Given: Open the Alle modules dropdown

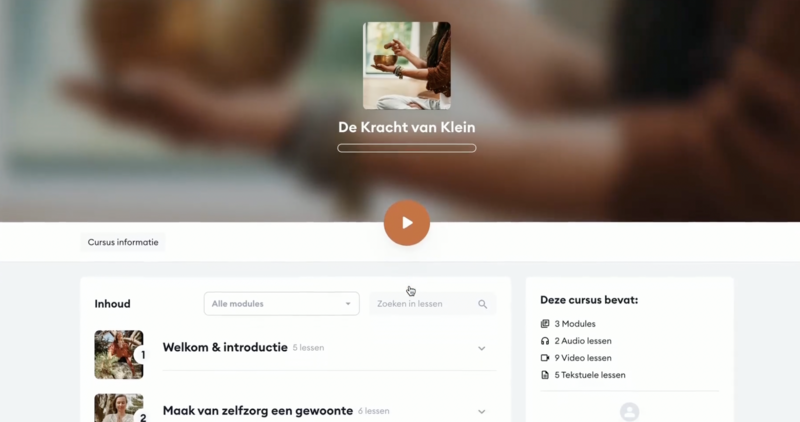Looking at the screenshot, I should point(282,304).
